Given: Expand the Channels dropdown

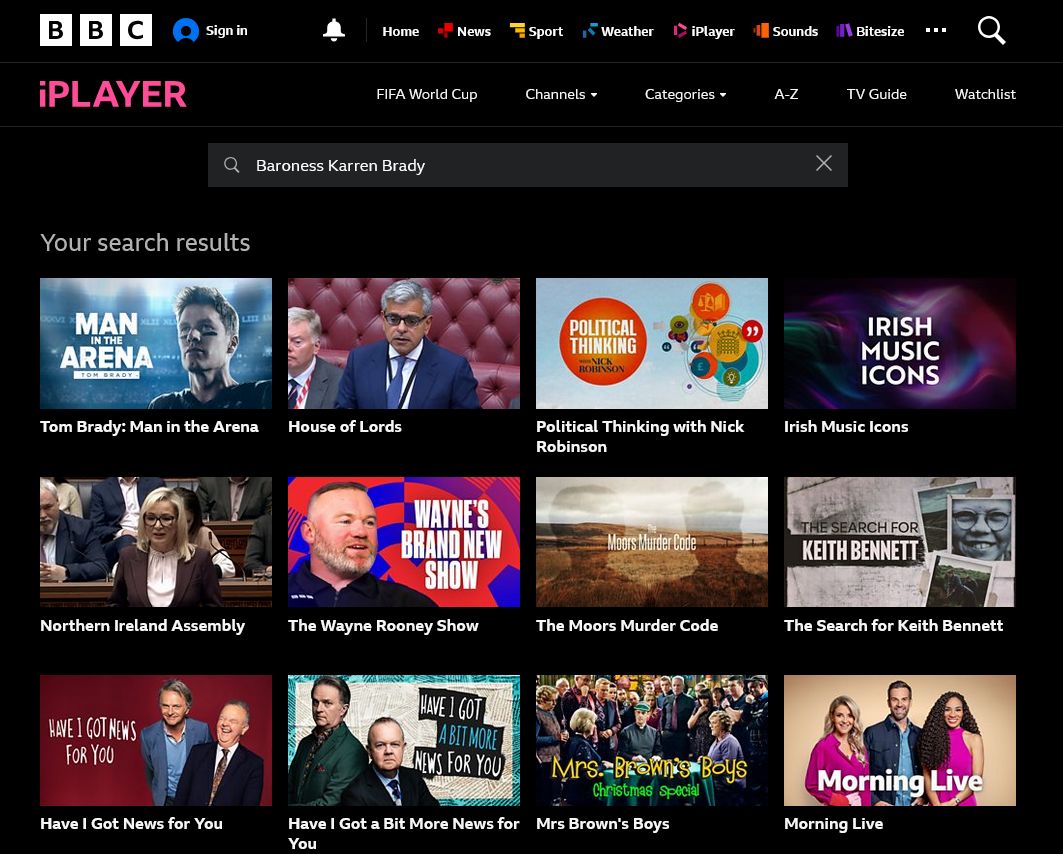Looking at the screenshot, I should (561, 94).
